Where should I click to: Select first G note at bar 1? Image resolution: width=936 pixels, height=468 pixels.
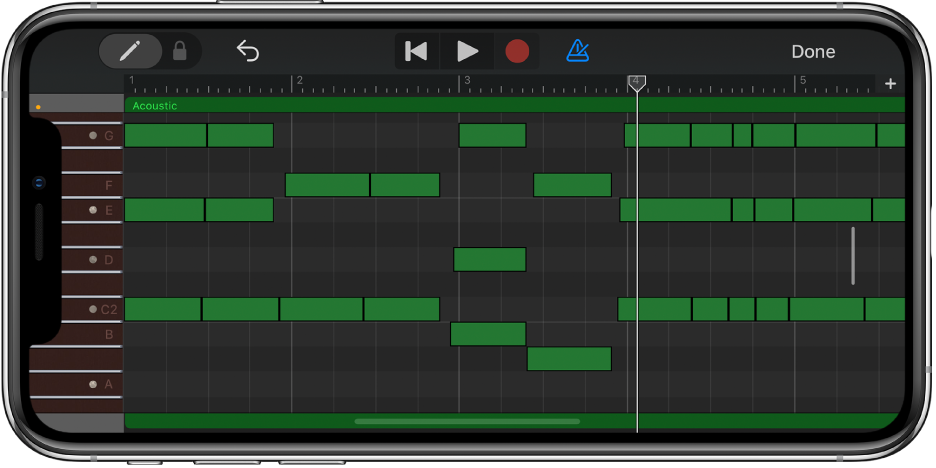[x=165, y=136]
